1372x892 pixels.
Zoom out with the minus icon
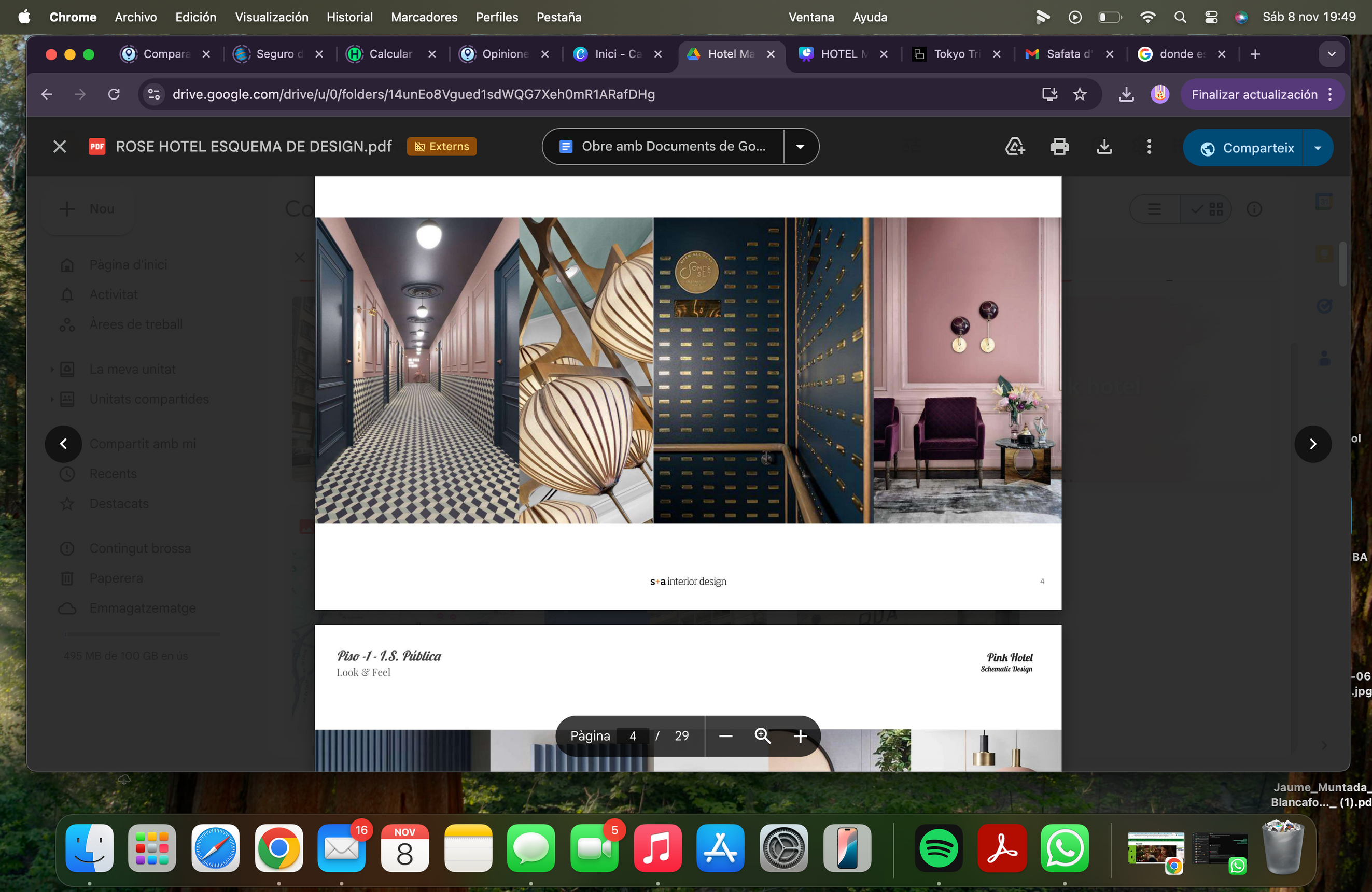tap(726, 736)
